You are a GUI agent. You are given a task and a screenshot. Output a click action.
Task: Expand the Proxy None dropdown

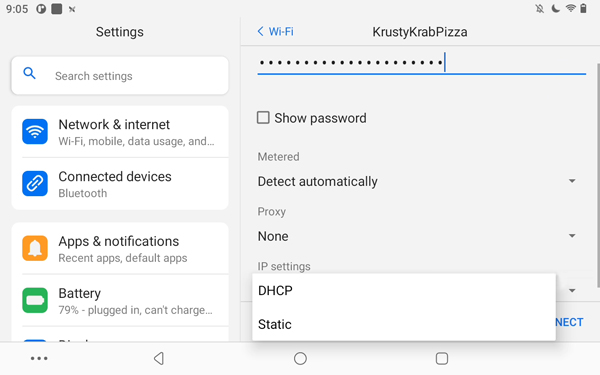[417, 236]
